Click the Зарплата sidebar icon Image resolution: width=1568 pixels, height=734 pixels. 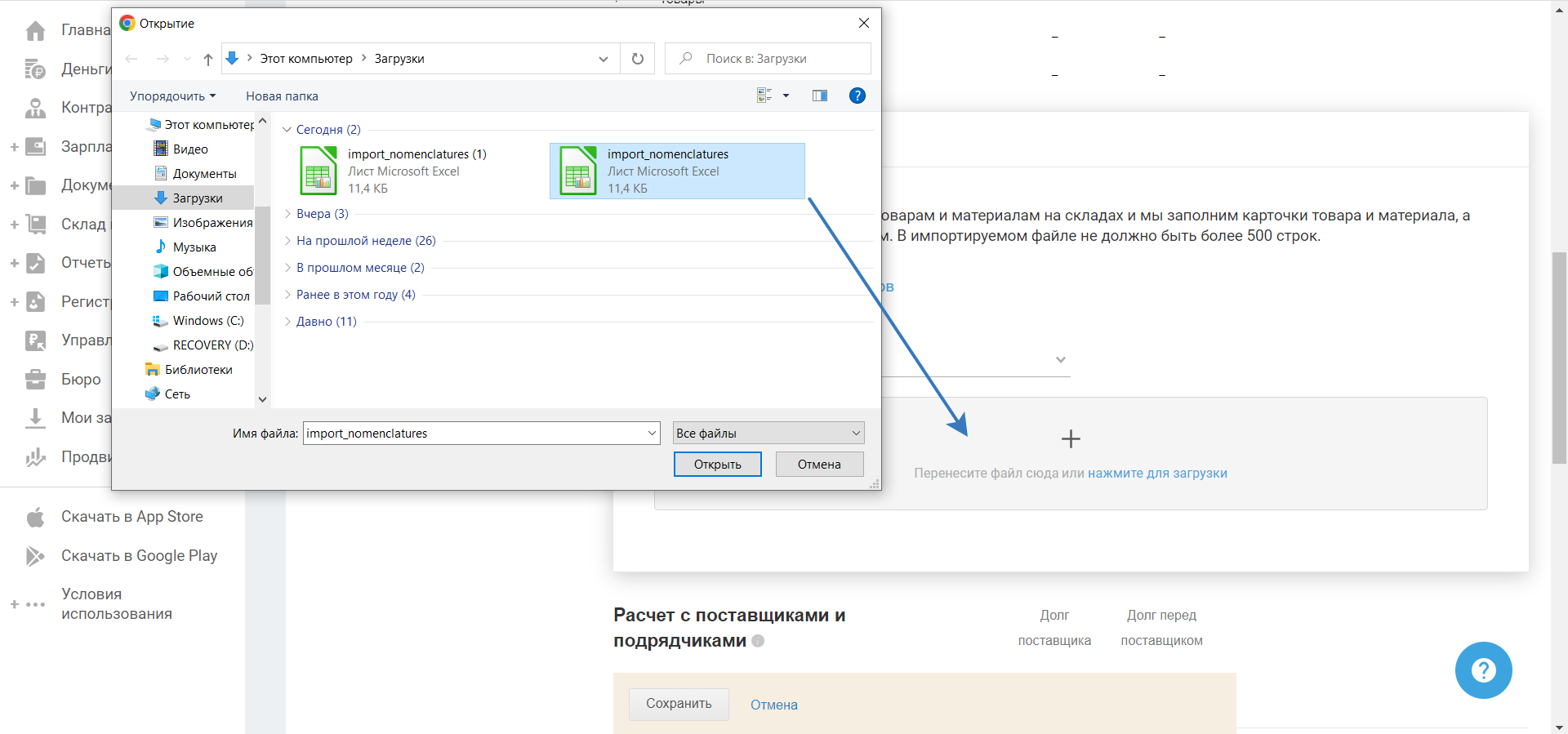pyautogui.click(x=35, y=147)
